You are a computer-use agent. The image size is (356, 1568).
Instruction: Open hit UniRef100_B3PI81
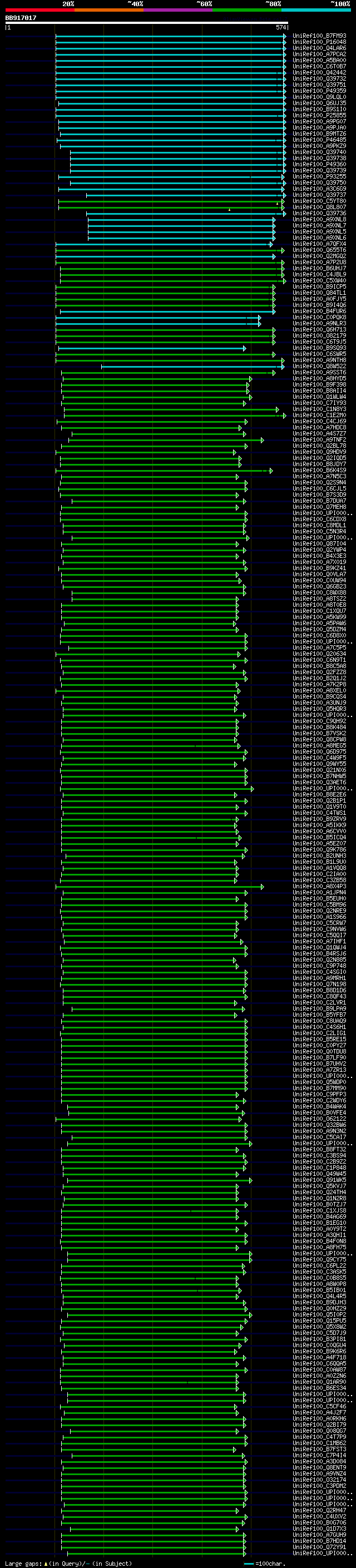tap(319, 1339)
